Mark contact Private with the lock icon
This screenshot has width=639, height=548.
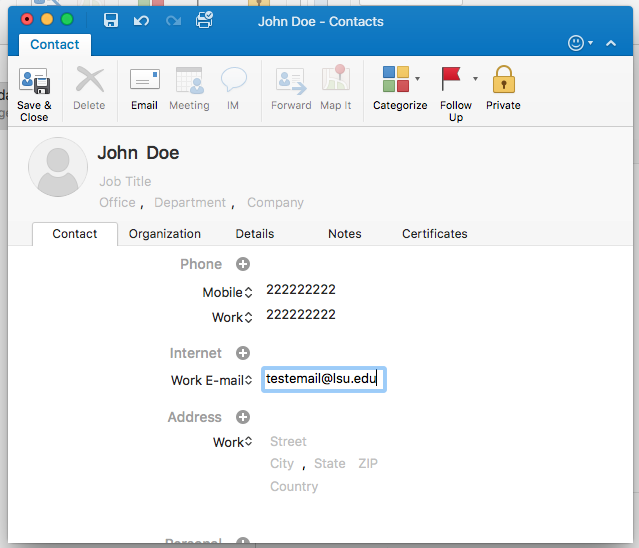point(504,79)
